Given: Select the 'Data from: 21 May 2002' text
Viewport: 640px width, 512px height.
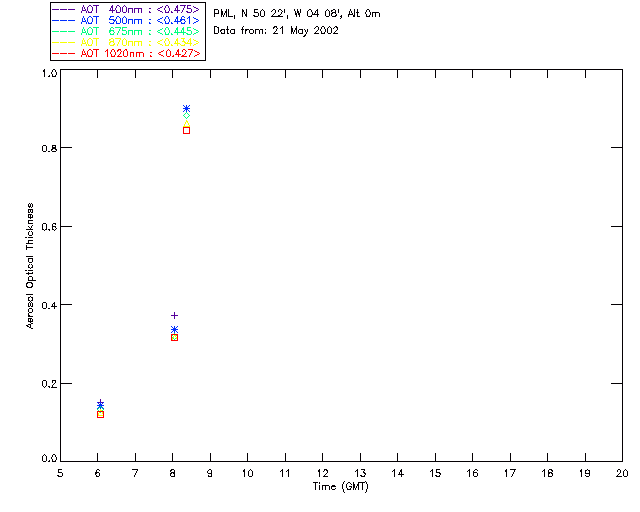Looking at the screenshot, I should pyautogui.click(x=276, y=31).
